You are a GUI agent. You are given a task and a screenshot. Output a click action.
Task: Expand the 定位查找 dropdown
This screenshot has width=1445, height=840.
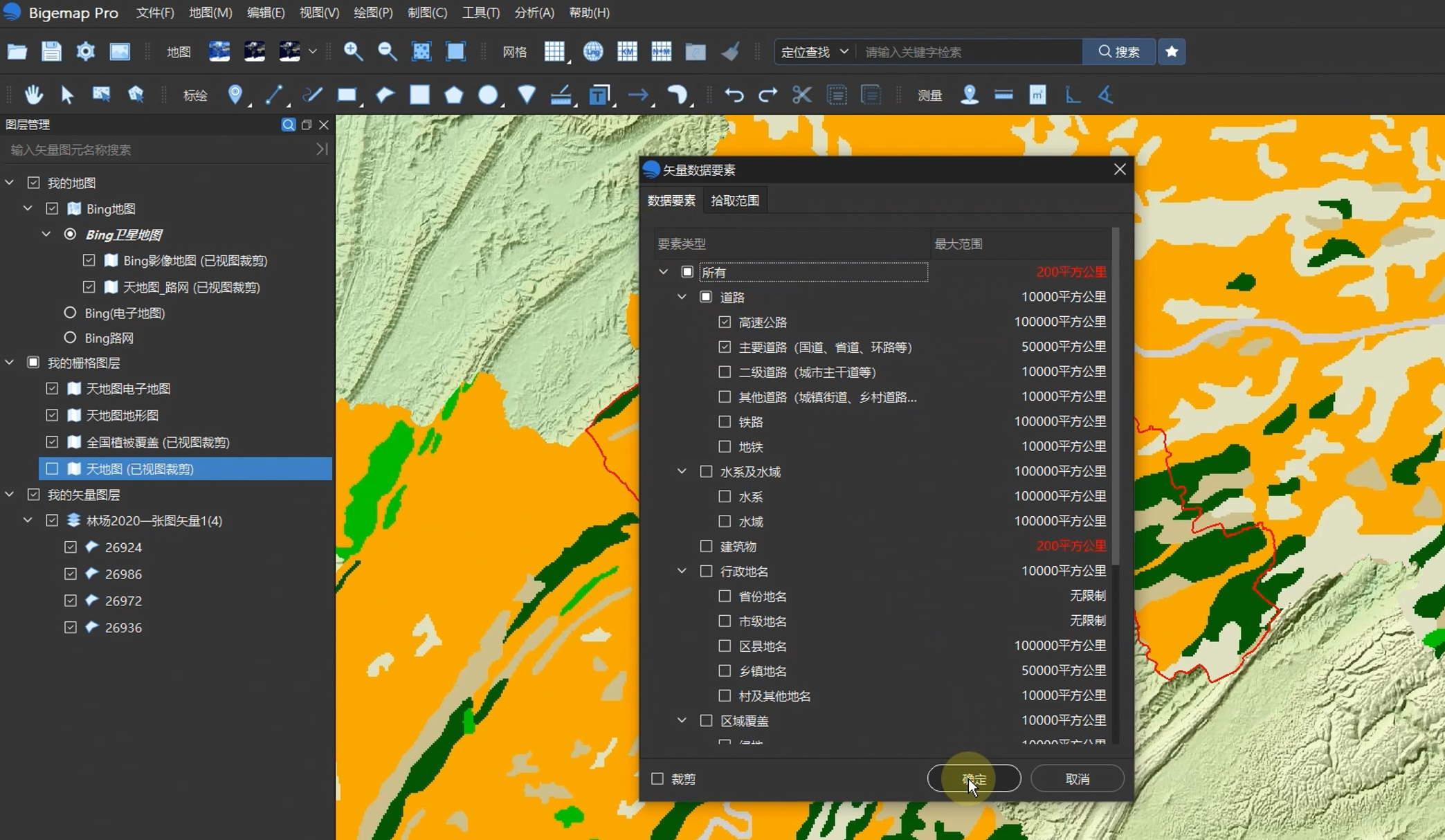844,51
